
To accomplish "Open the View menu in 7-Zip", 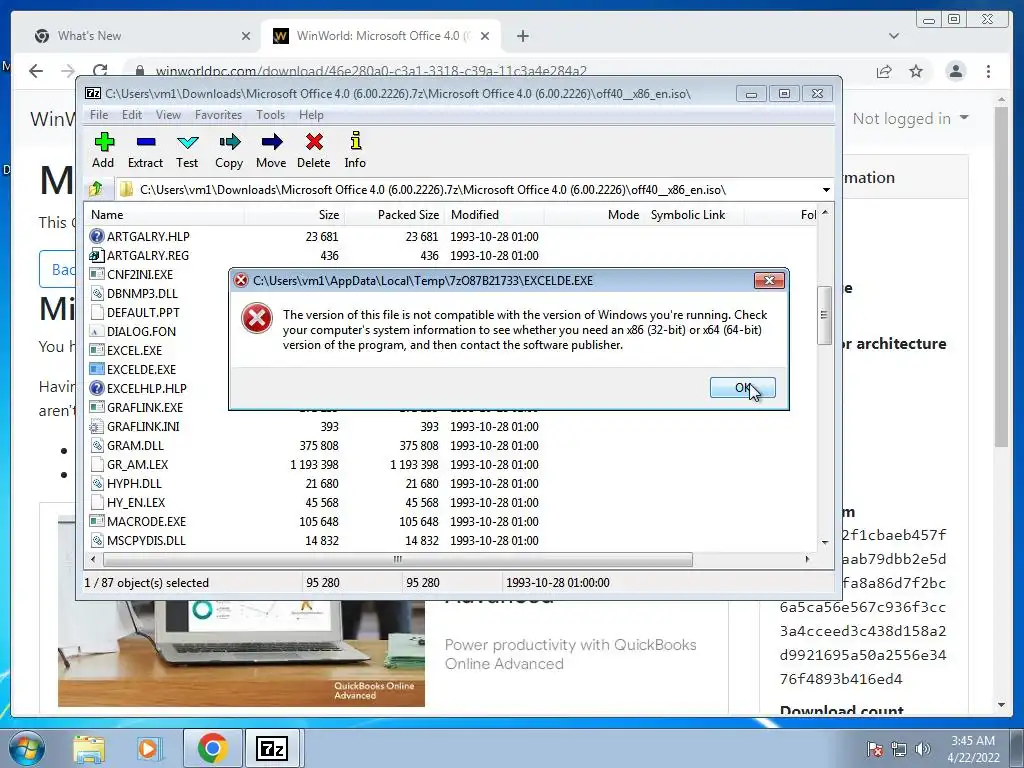I will coord(168,115).
